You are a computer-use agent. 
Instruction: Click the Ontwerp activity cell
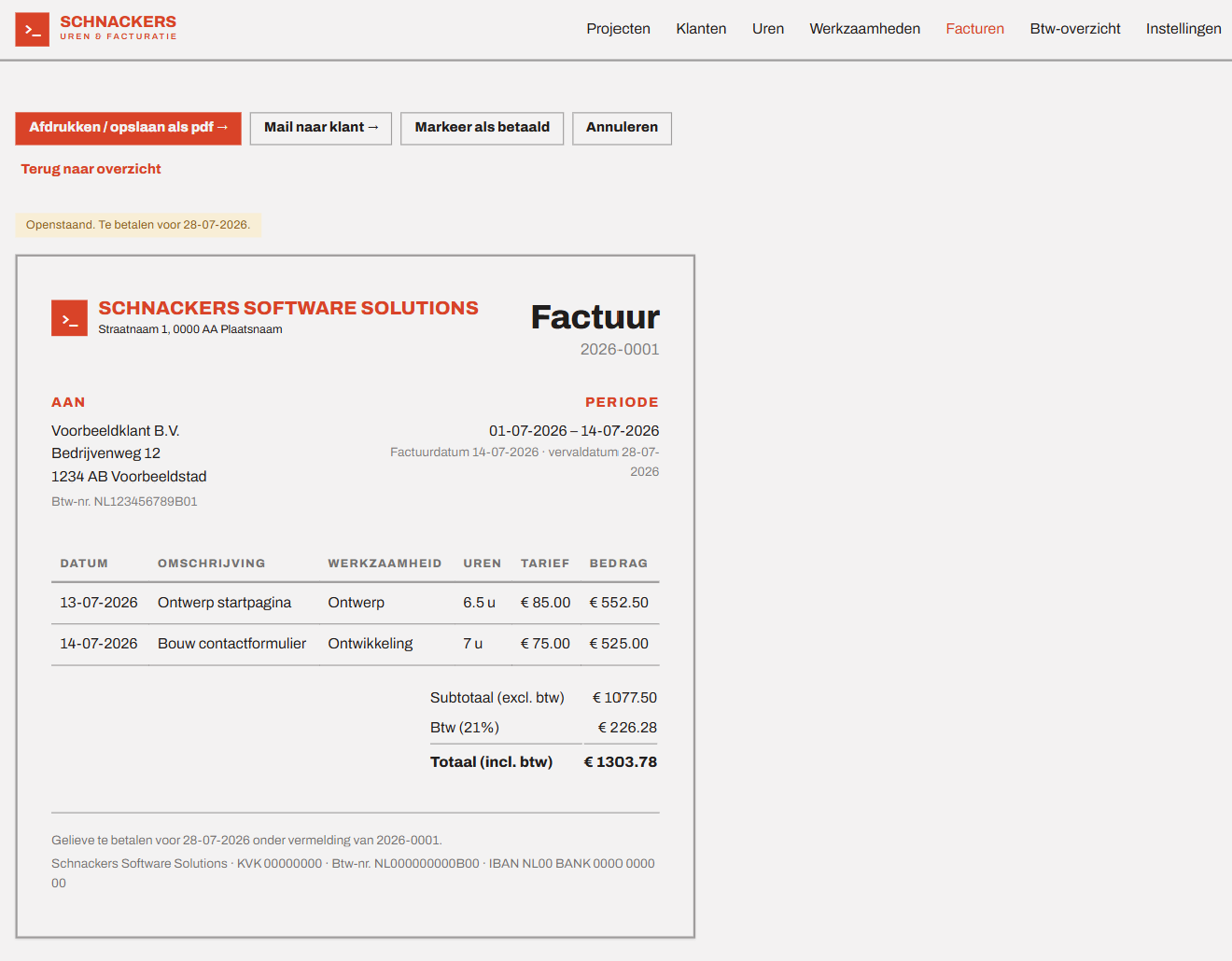[x=356, y=603]
